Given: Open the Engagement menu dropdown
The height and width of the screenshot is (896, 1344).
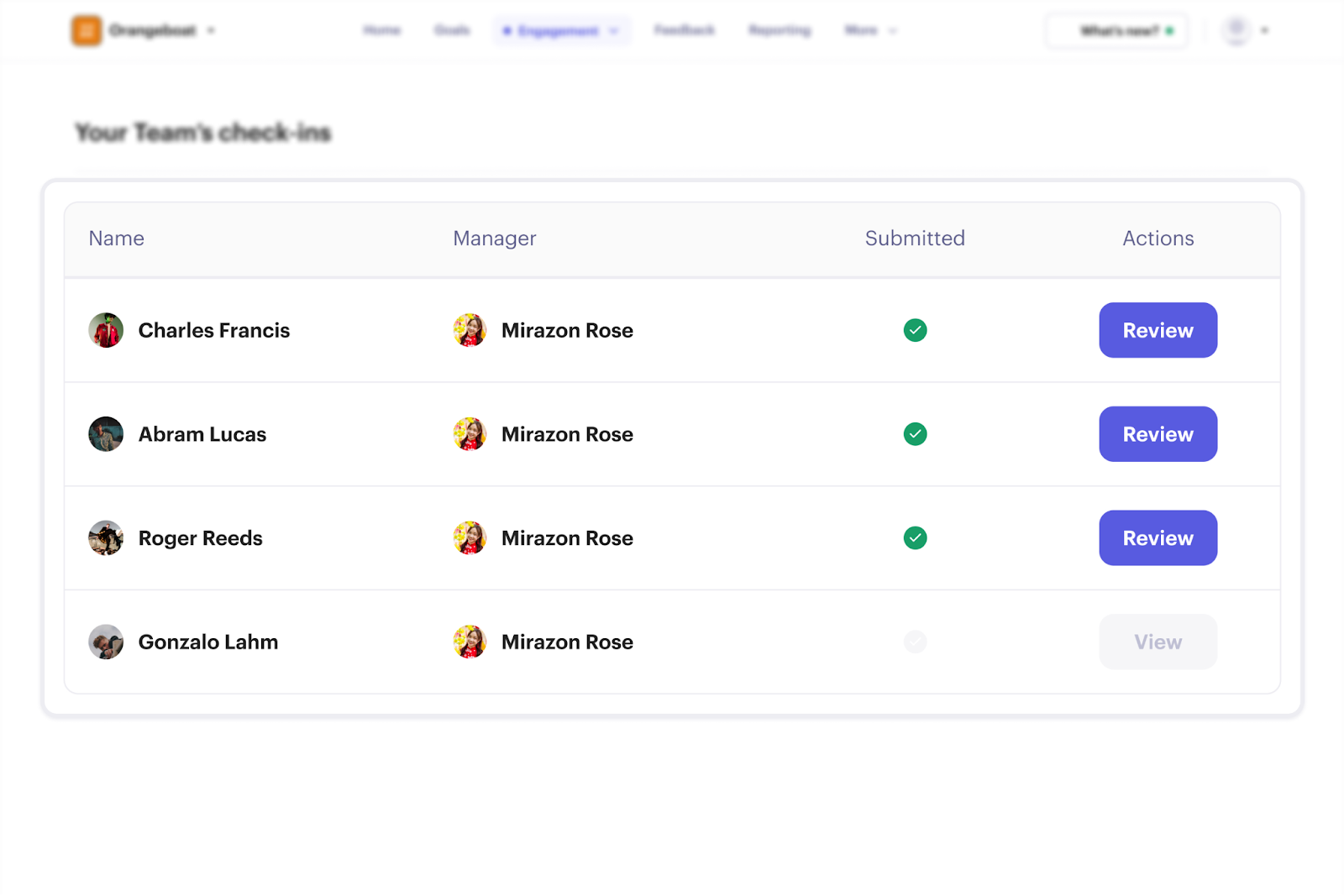Looking at the screenshot, I should pyautogui.click(x=561, y=30).
